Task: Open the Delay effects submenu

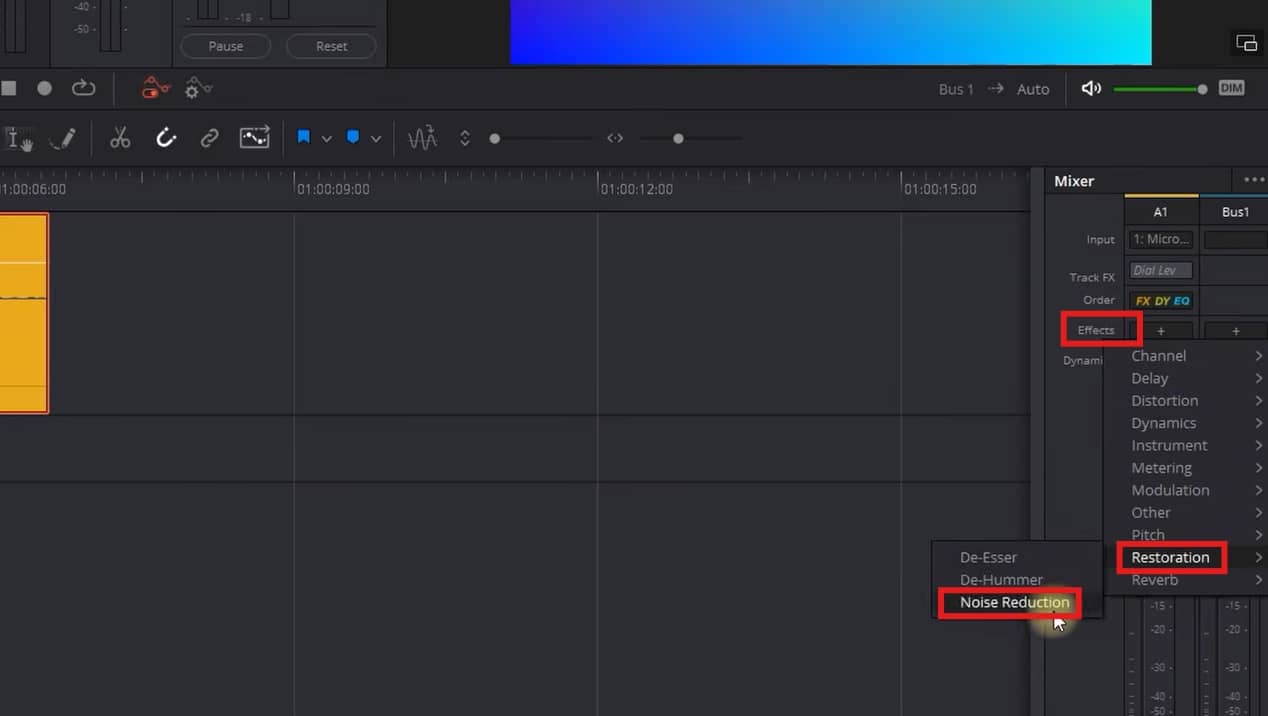Action: coord(1186,378)
